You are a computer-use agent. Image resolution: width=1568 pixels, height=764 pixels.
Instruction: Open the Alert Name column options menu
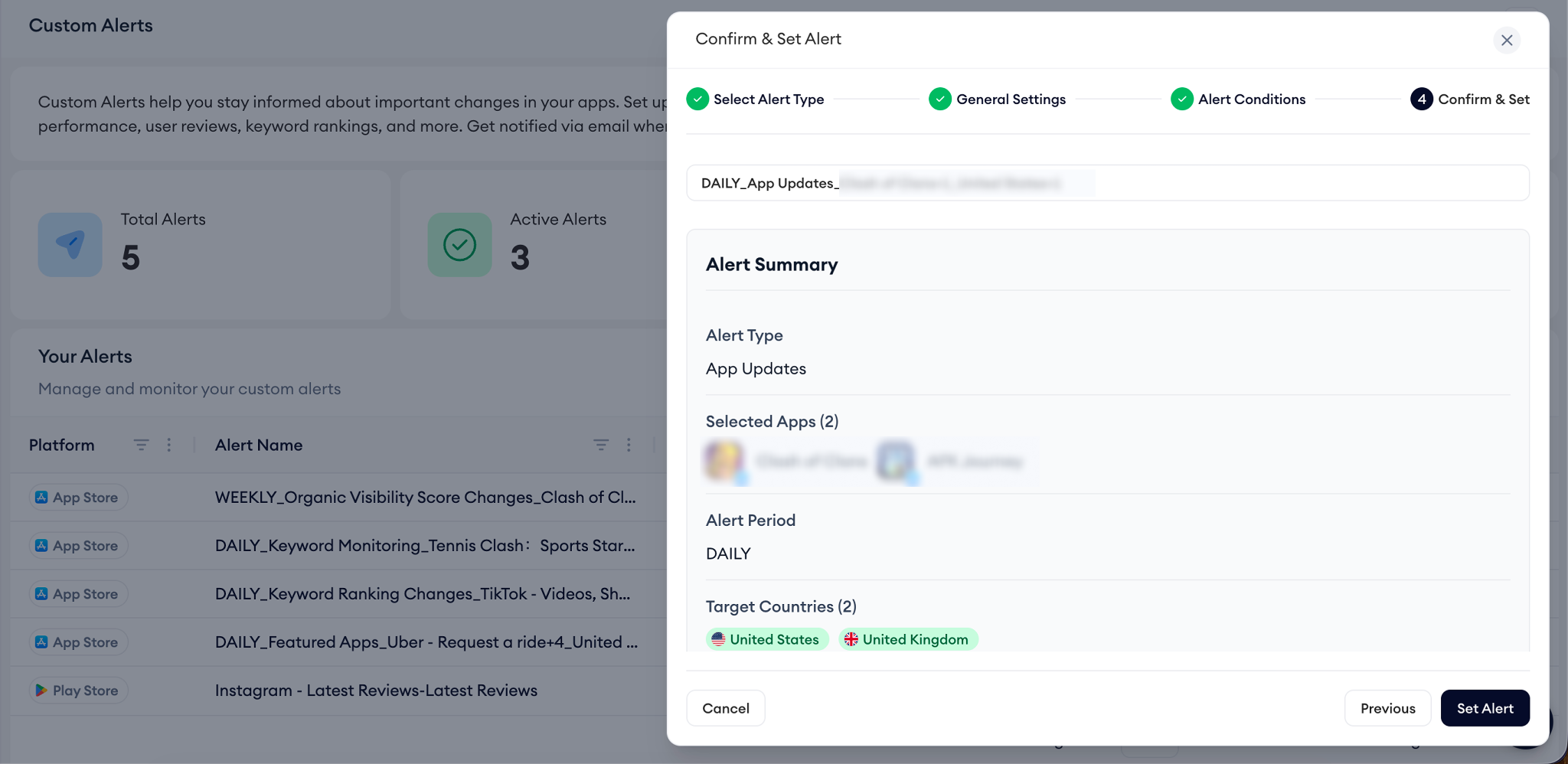pos(629,445)
